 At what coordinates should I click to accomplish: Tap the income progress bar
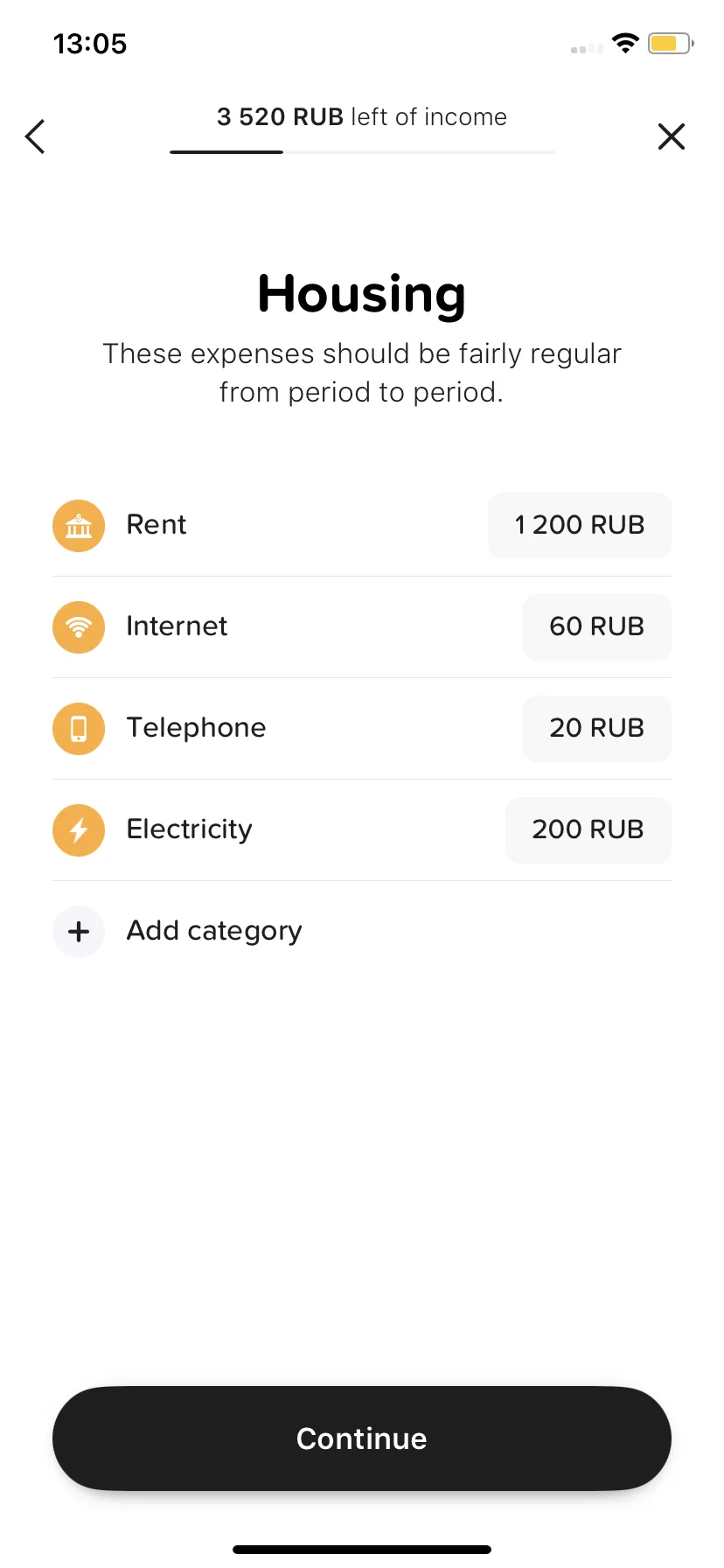coord(362,152)
